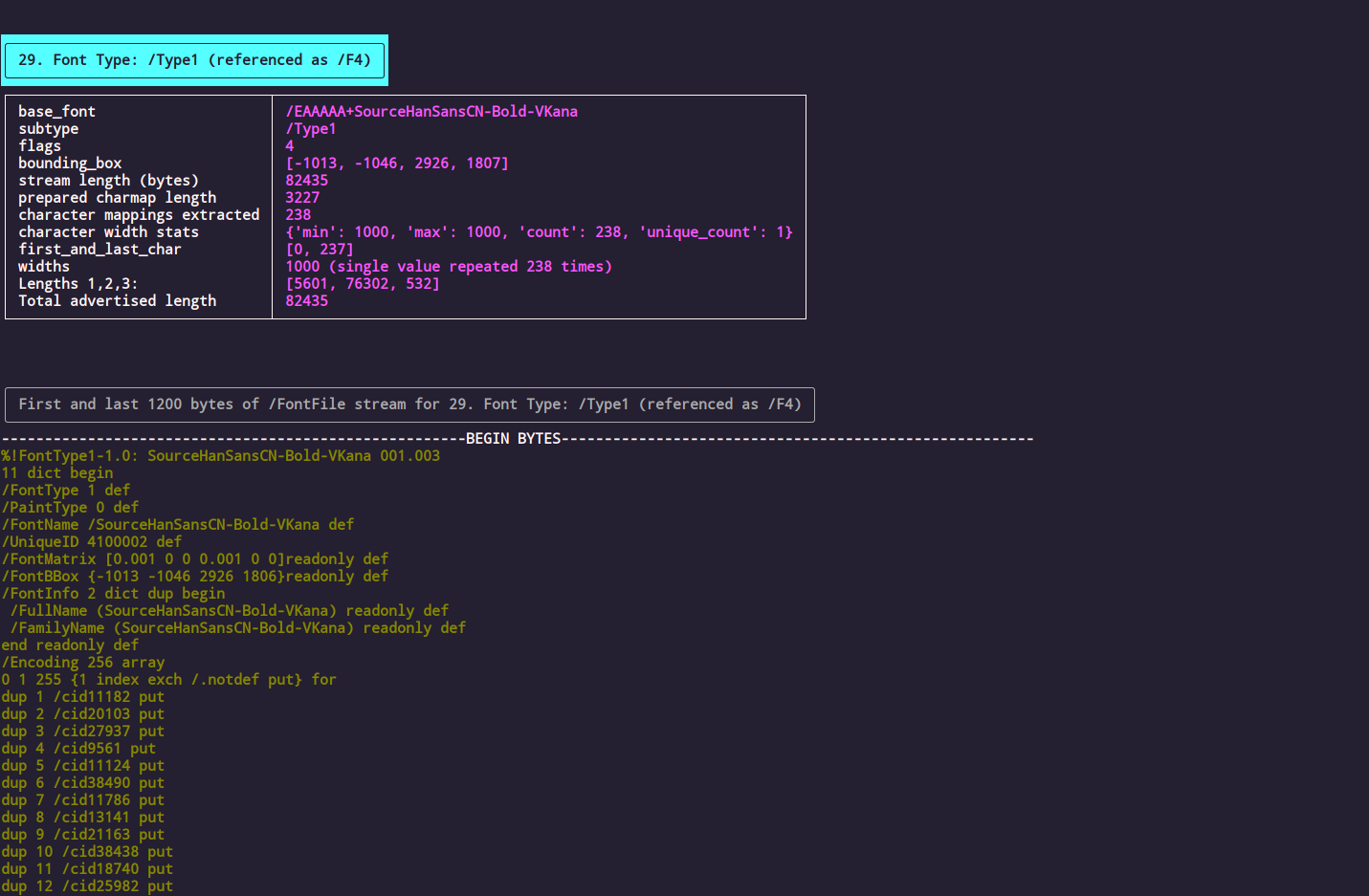This screenshot has width=1369, height=896.
Task: Click the base_font row label
Action: (56, 111)
